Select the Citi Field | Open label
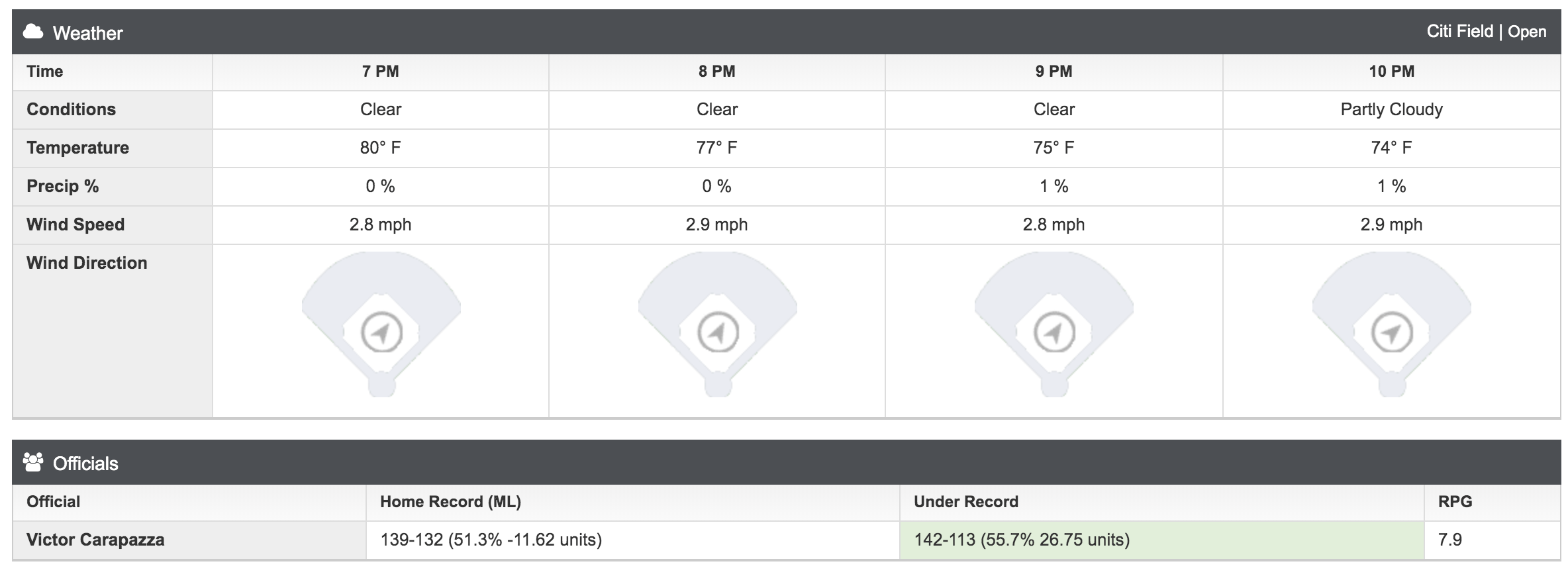Image resolution: width=1568 pixels, height=584 pixels. pos(1487,32)
